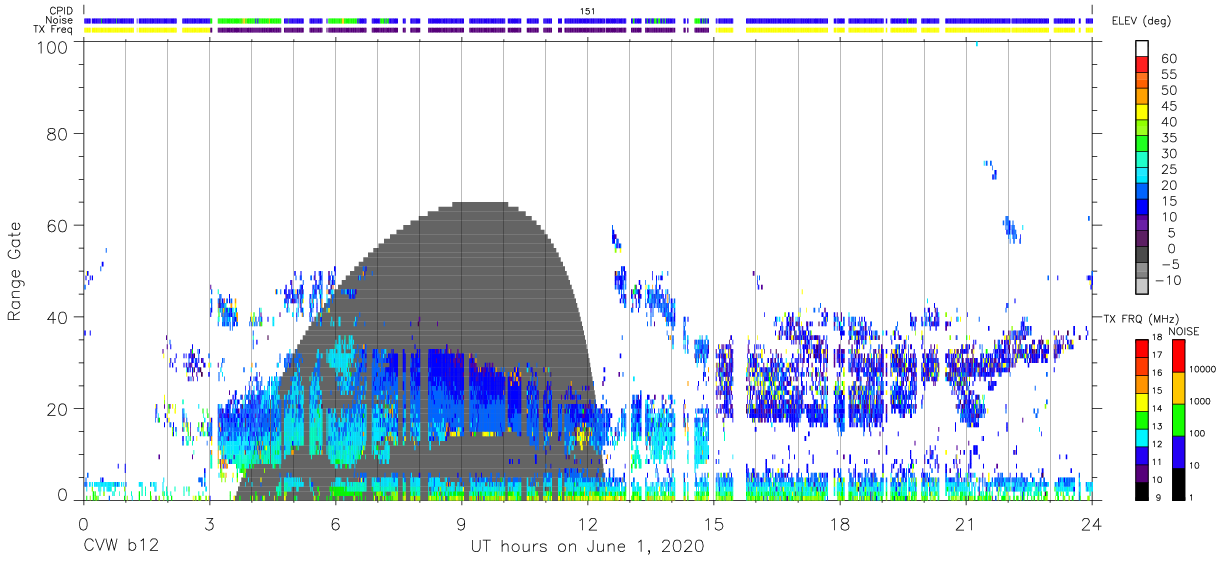Click the 6 tick on UT hours axis

[335, 523]
